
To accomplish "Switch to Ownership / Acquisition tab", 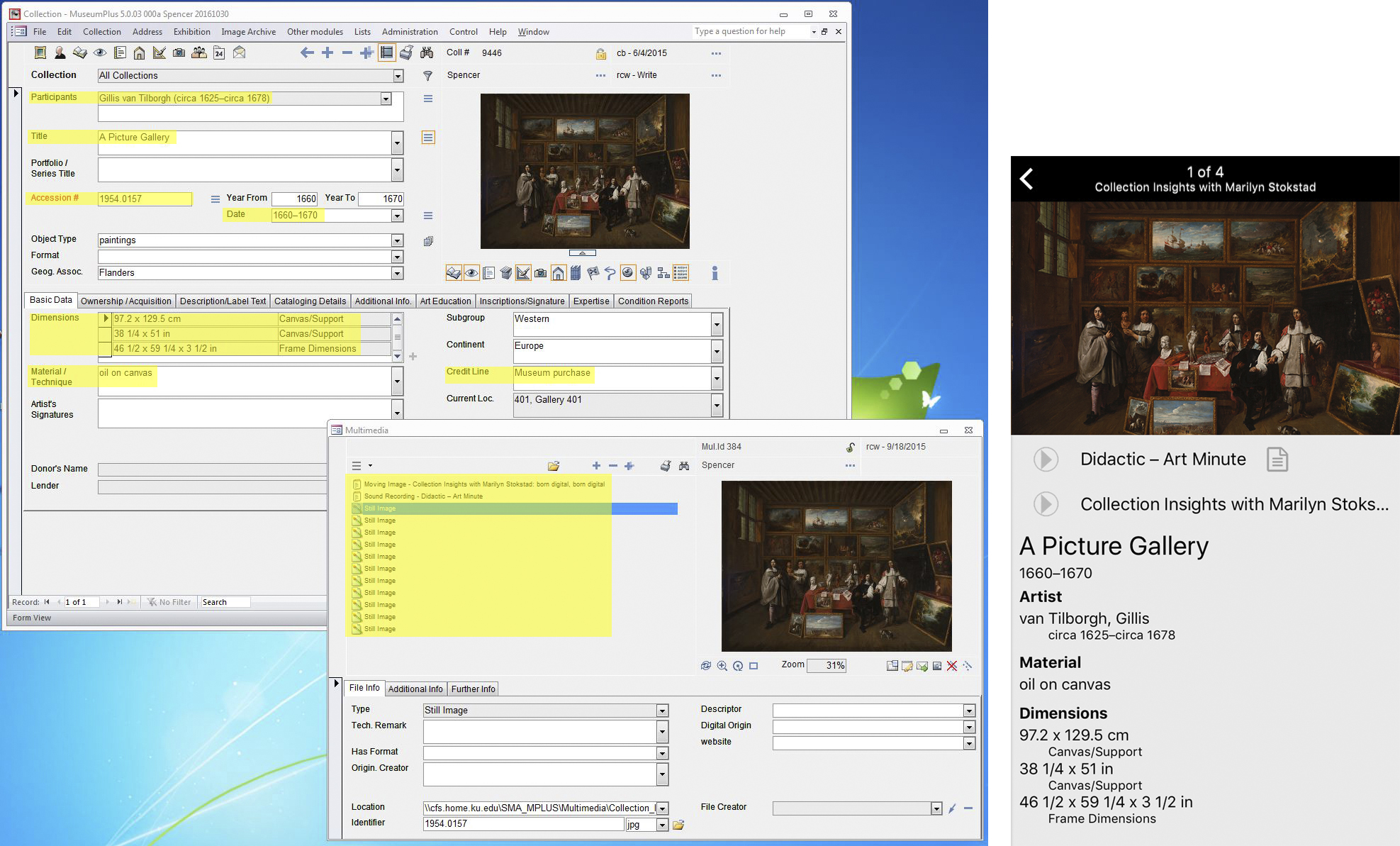I will (x=125, y=301).
